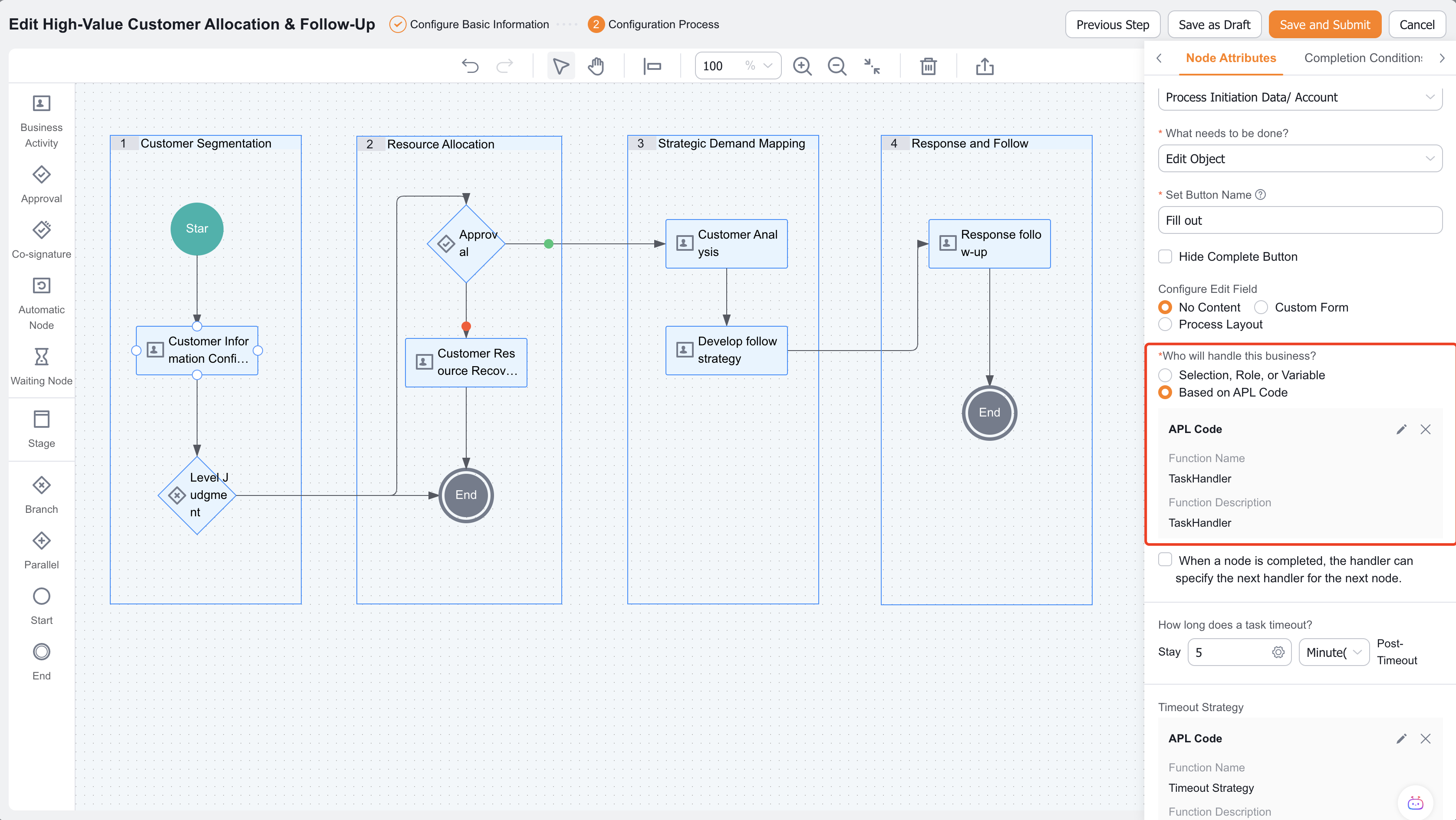1456x820 pixels.
Task: Click Save as Draft
Action: (x=1214, y=24)
